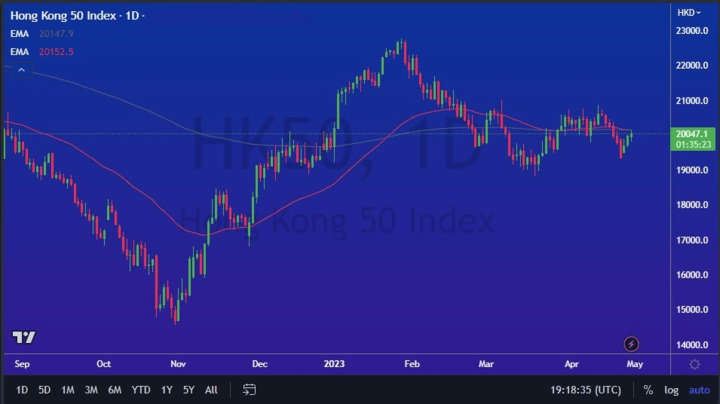Screen dimensions: 720x404
Task: Toggle log scale mode
Action: pyautogui.click(x=671, y=390)
